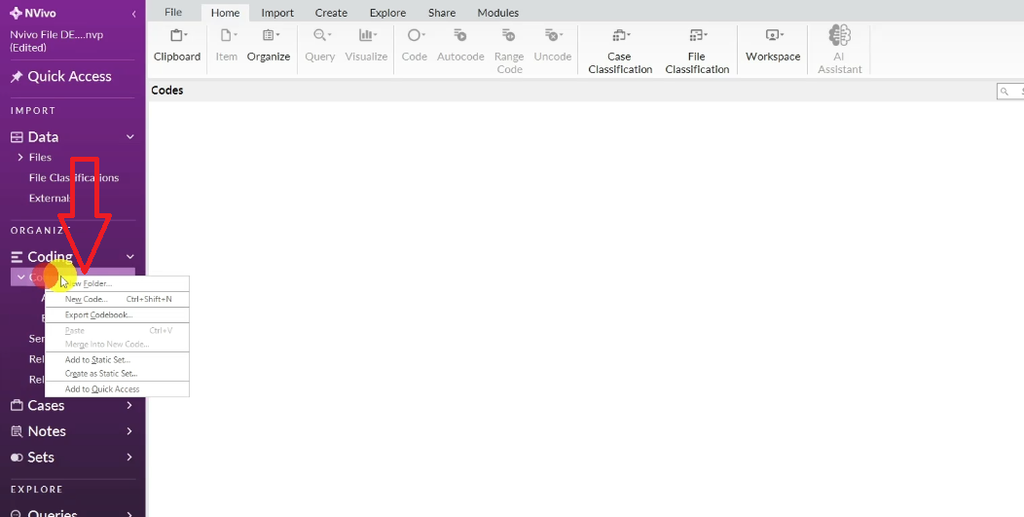Click the Quick Access pin icon
This screenshot has height=517, width=1024.
[16, 77]
